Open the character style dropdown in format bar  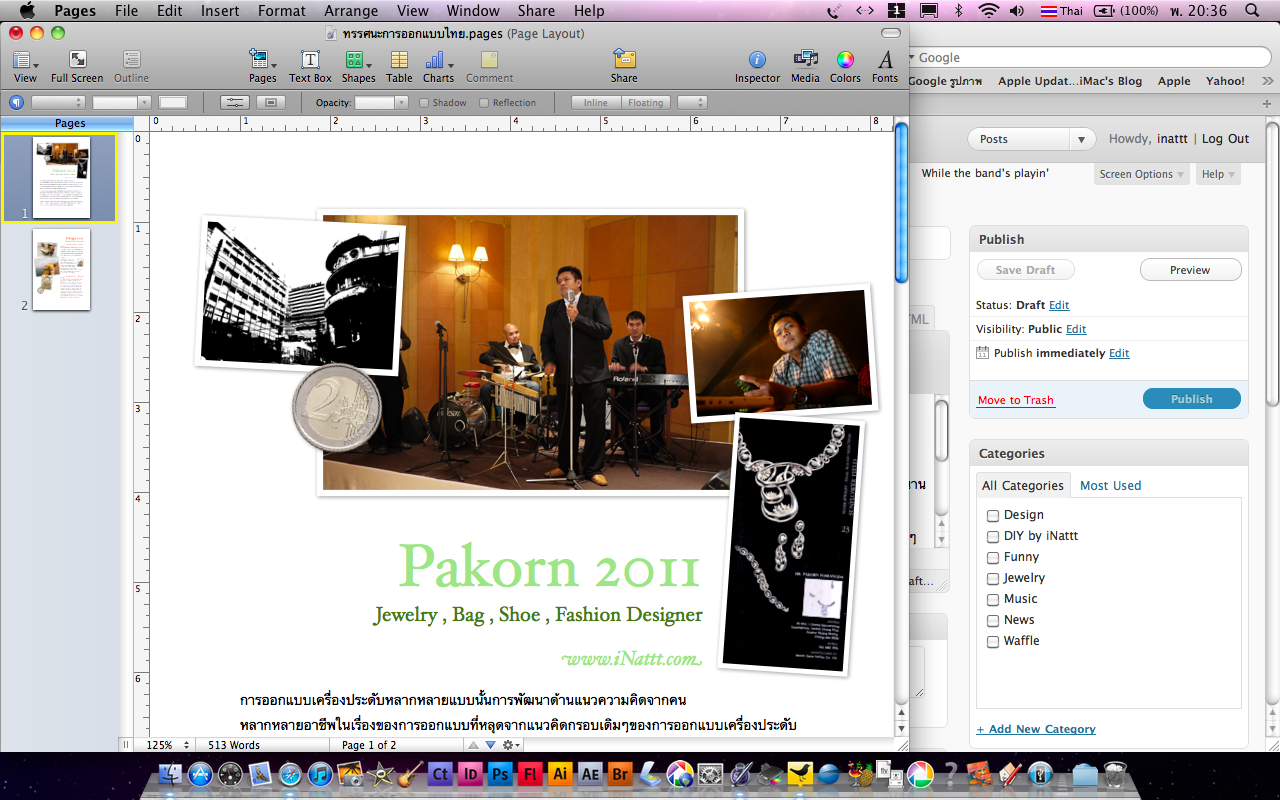121,102
